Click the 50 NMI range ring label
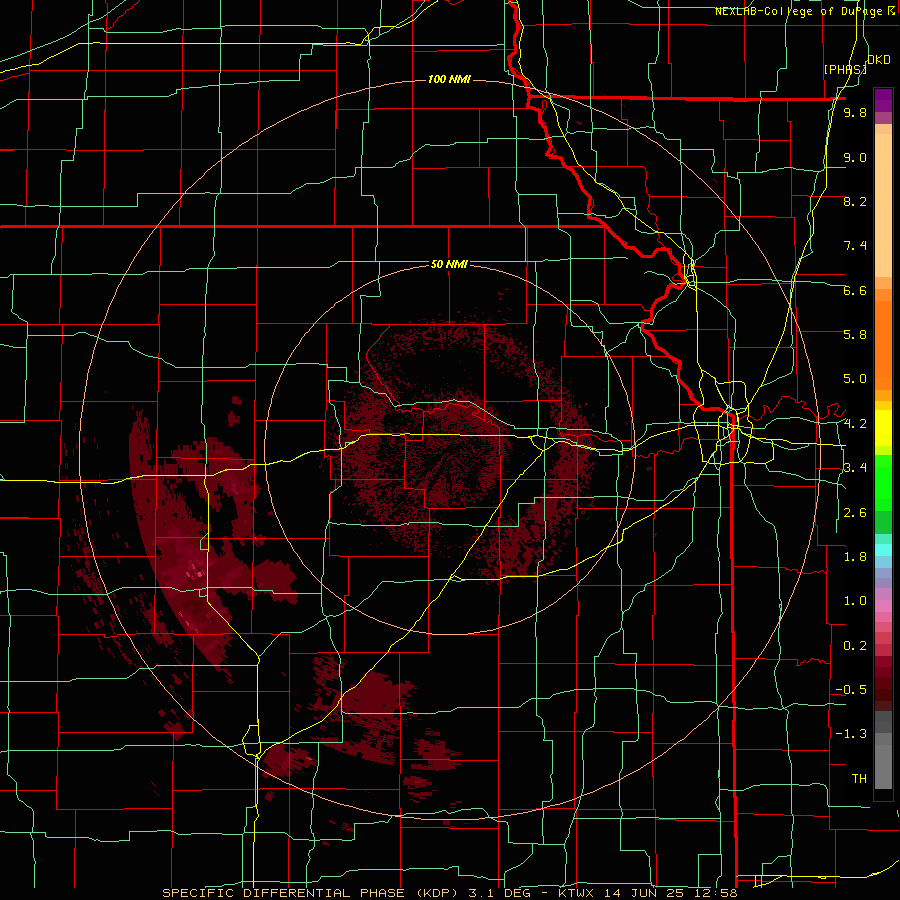The height and width of the screenshot is (900, 900). (x=449, y=264)
